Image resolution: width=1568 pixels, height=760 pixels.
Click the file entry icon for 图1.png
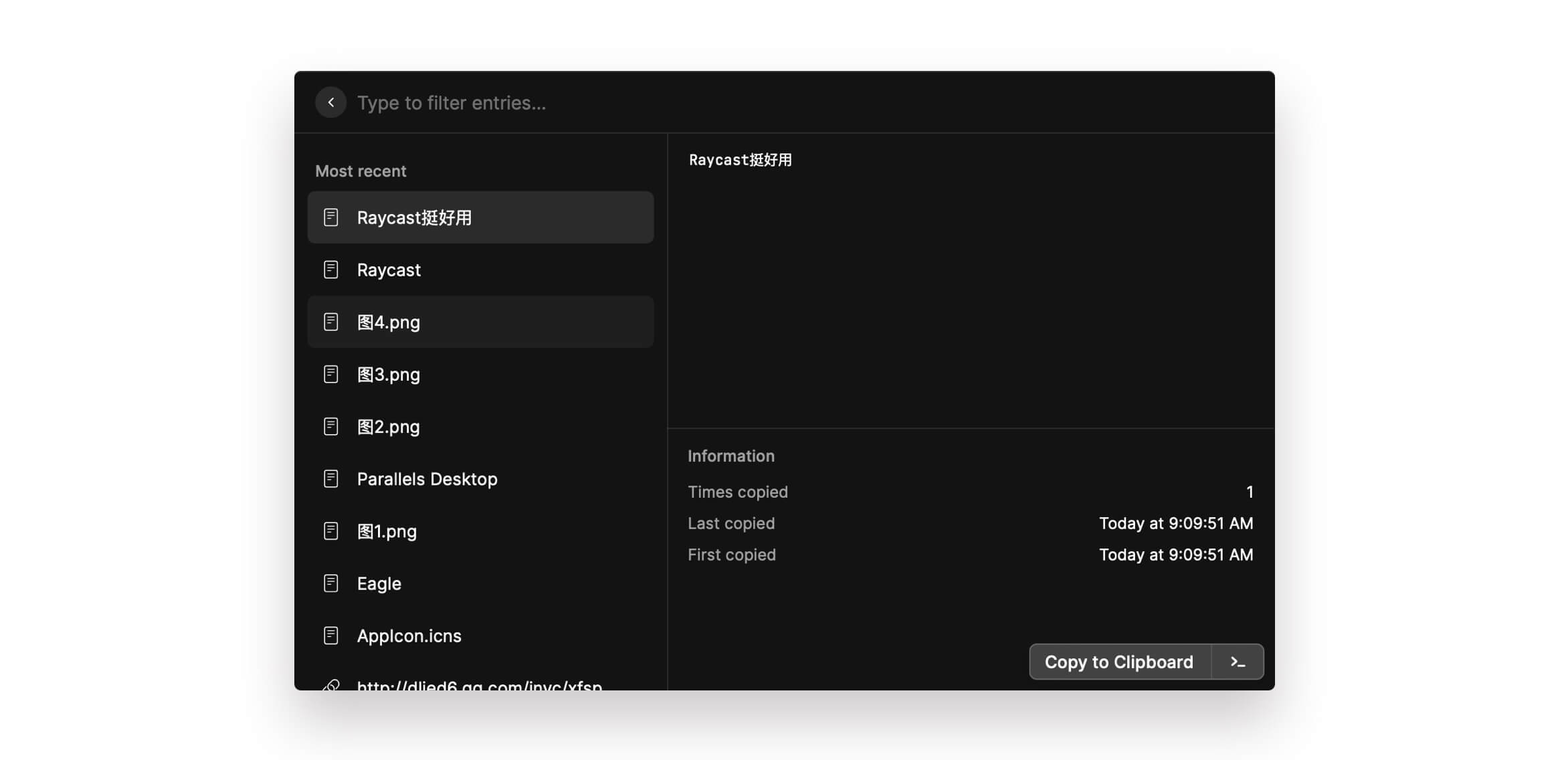click(x=330, y=531)
